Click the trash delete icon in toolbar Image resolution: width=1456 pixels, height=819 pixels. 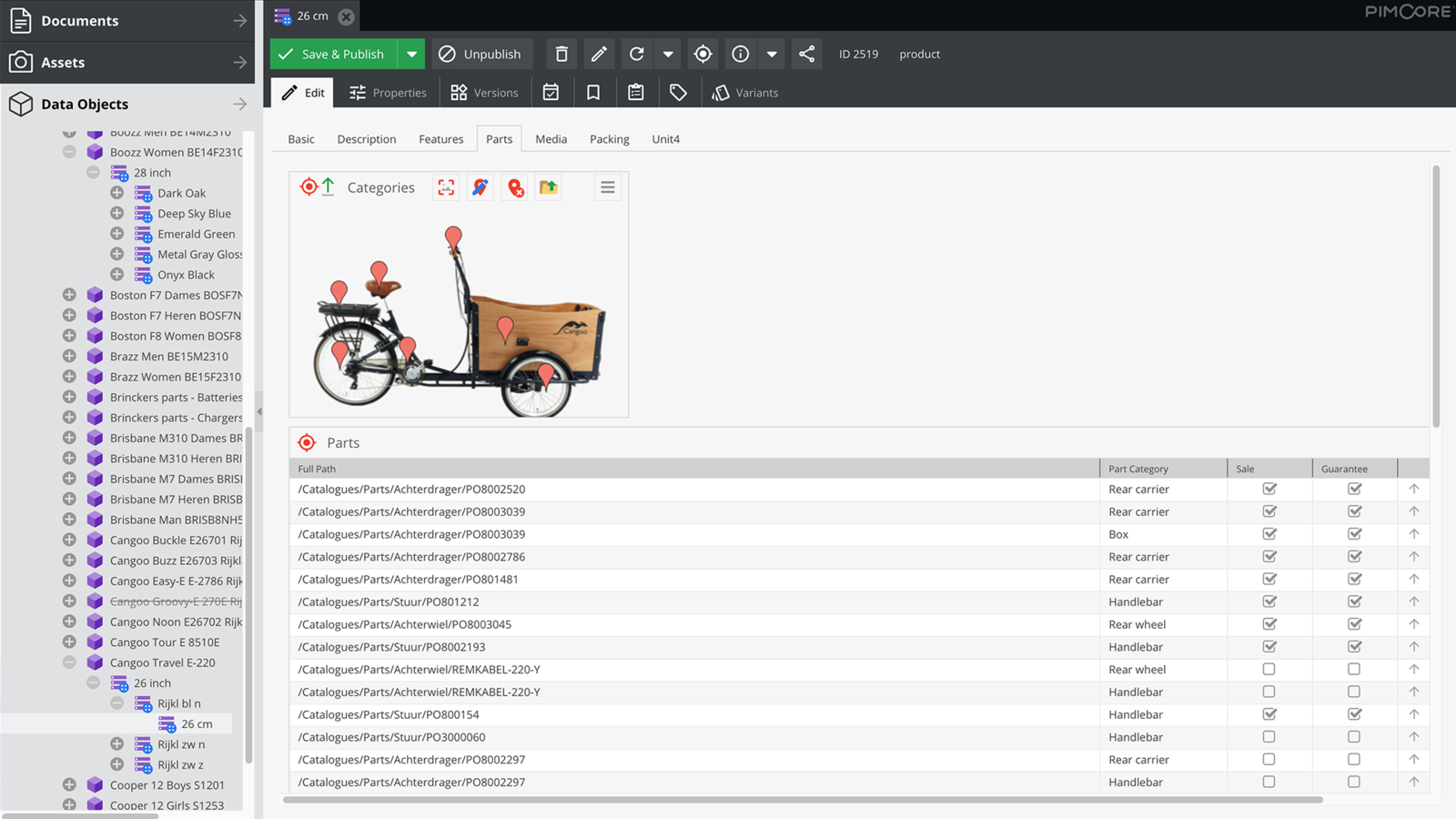[561, 54]
